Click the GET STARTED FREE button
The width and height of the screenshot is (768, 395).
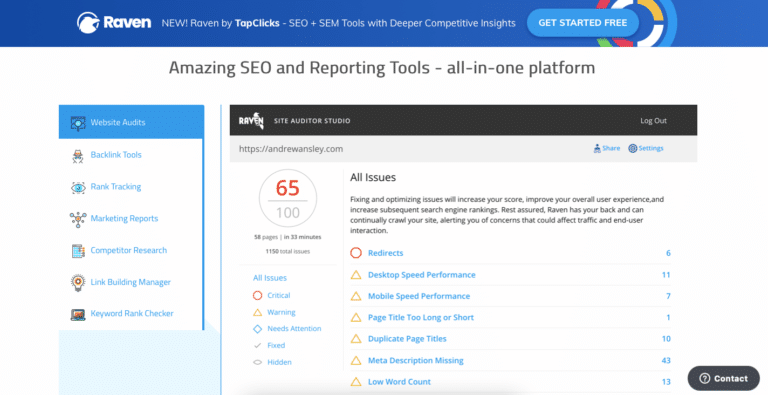[x=583, y=23]
